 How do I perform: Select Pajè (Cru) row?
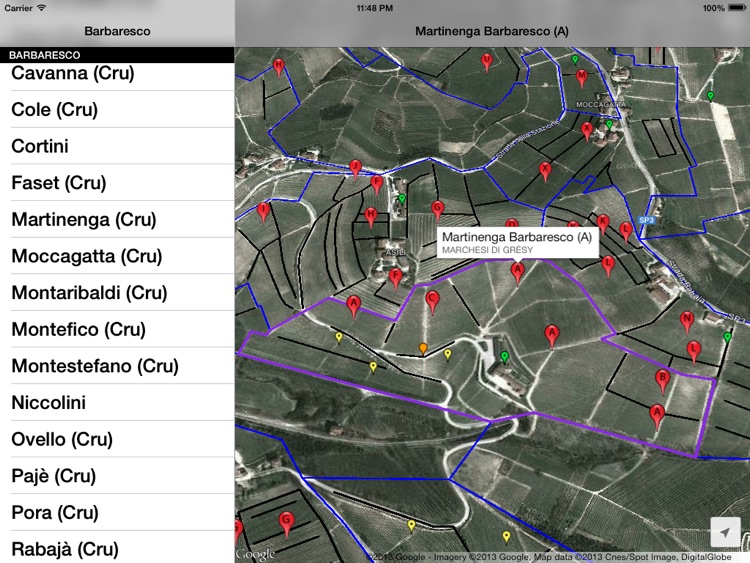pos(117,476)
